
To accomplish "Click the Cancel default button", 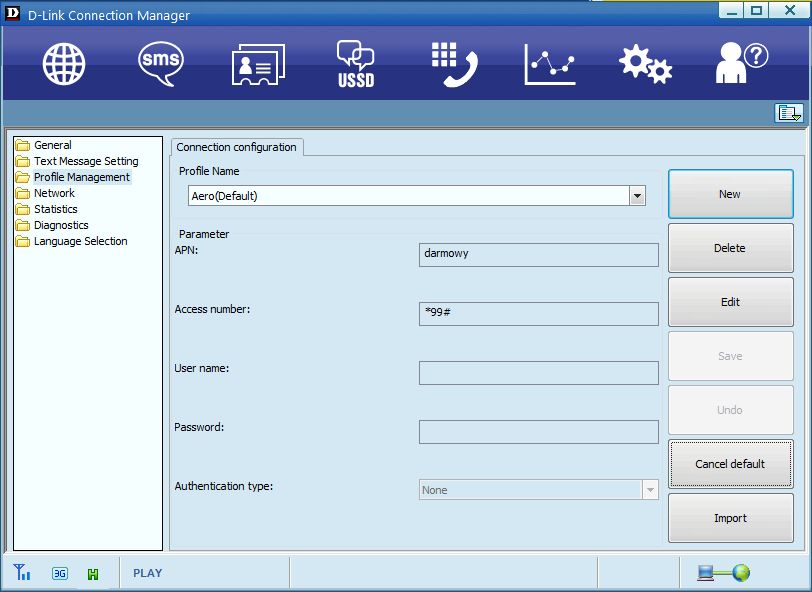I will pos(731,464).
